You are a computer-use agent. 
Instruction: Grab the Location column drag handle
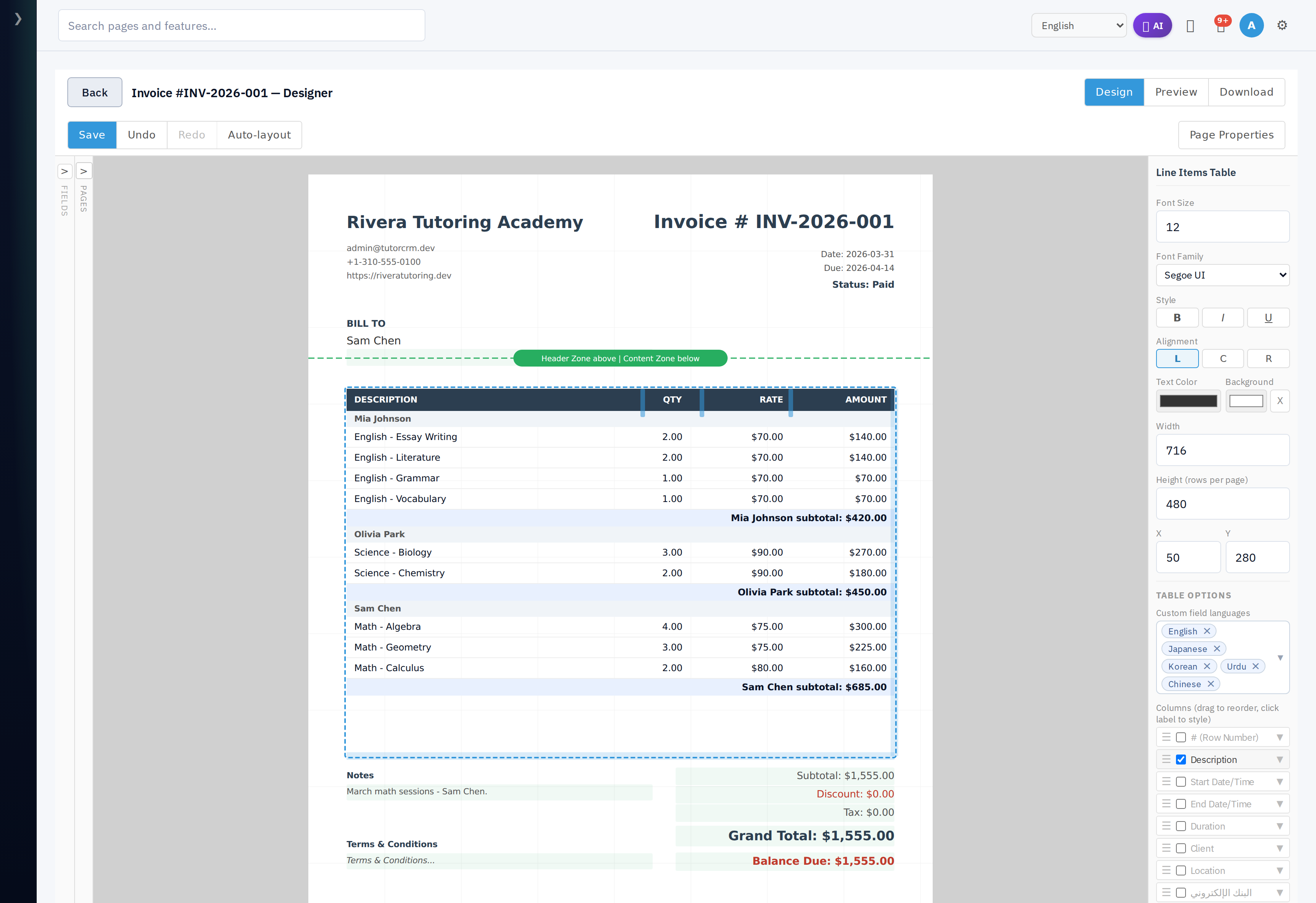coord(1166,870)
